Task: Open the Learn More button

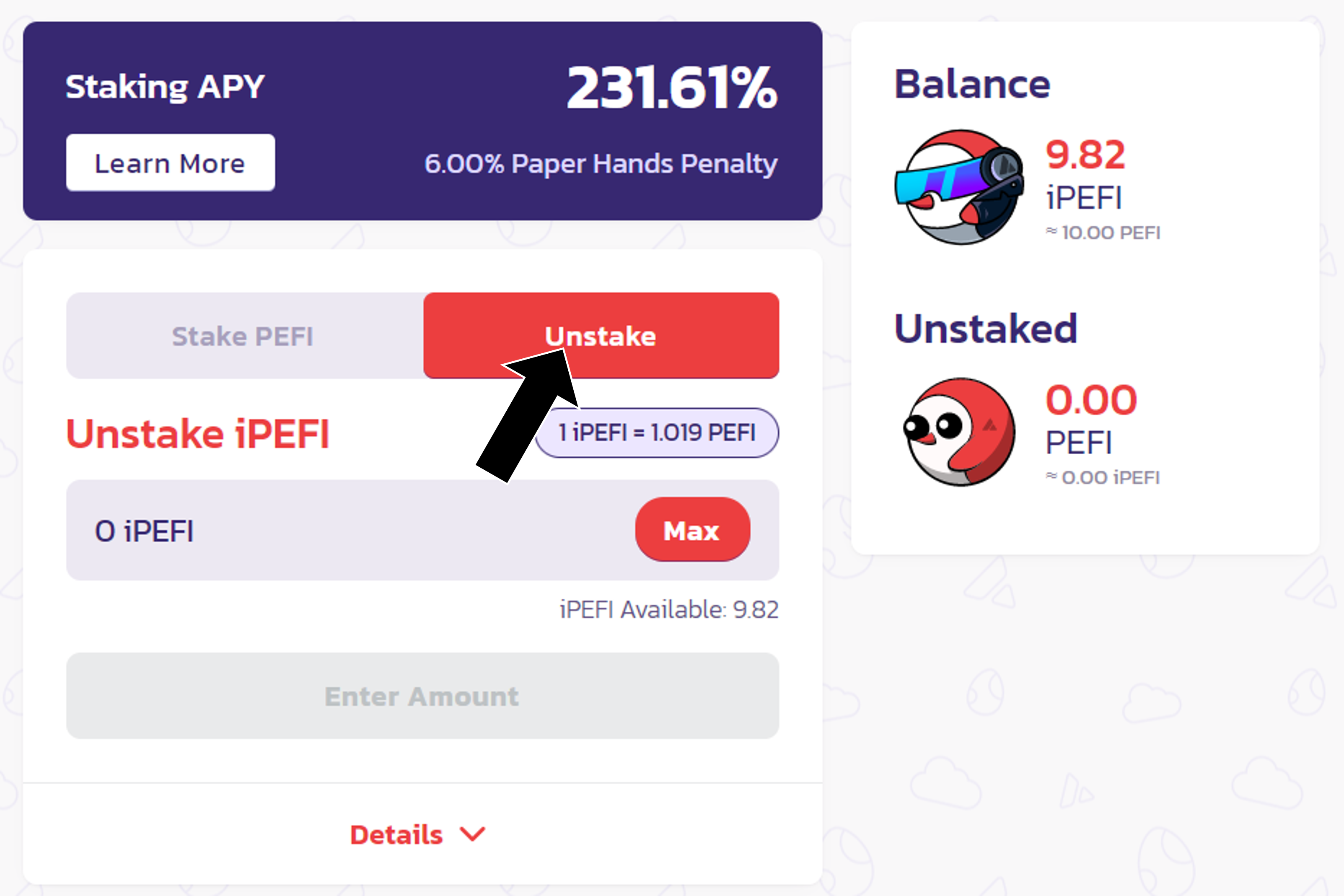Action: [x=170, y=163]
